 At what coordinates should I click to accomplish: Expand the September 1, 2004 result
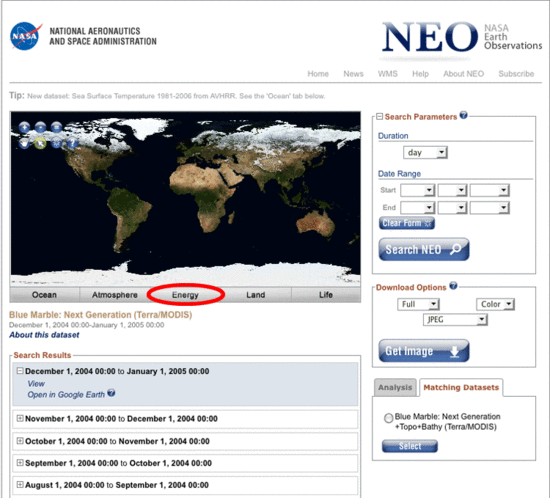point(20,463)
